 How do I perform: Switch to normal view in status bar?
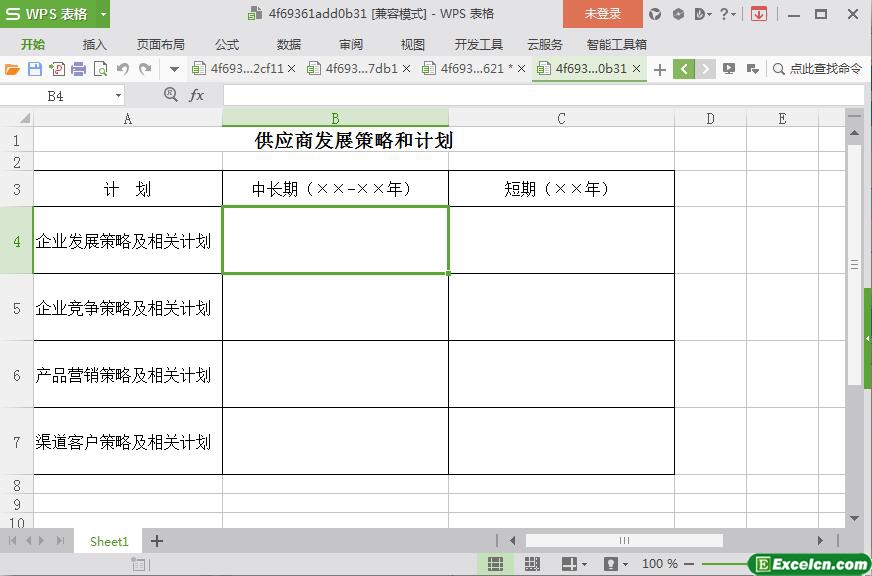pyautogui.click(x=496, y=564)
